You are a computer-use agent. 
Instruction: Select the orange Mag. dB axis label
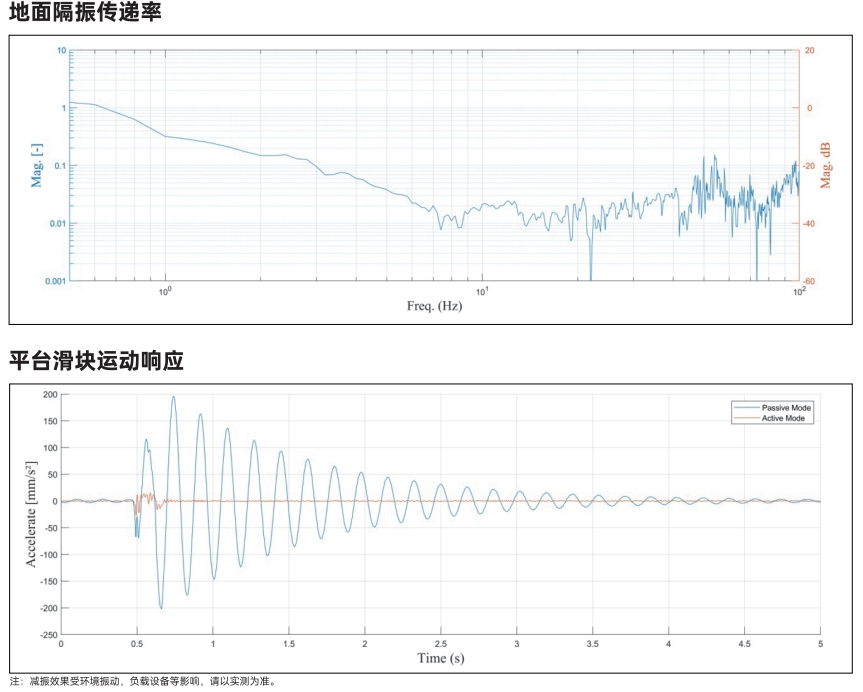(x=827, y=166)
